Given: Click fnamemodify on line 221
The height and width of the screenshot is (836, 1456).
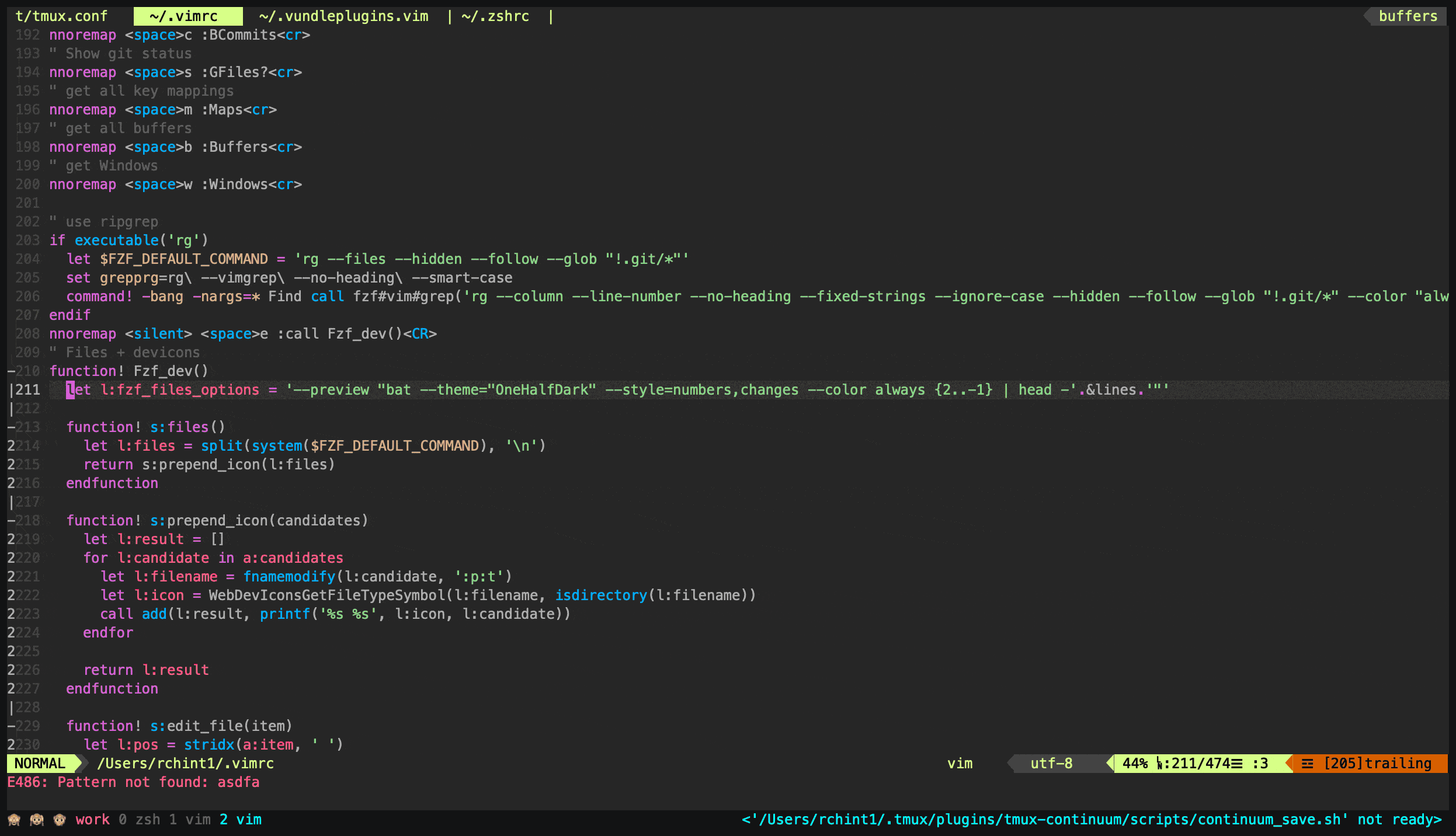Looking at the screenshot, I should (289, 577).
